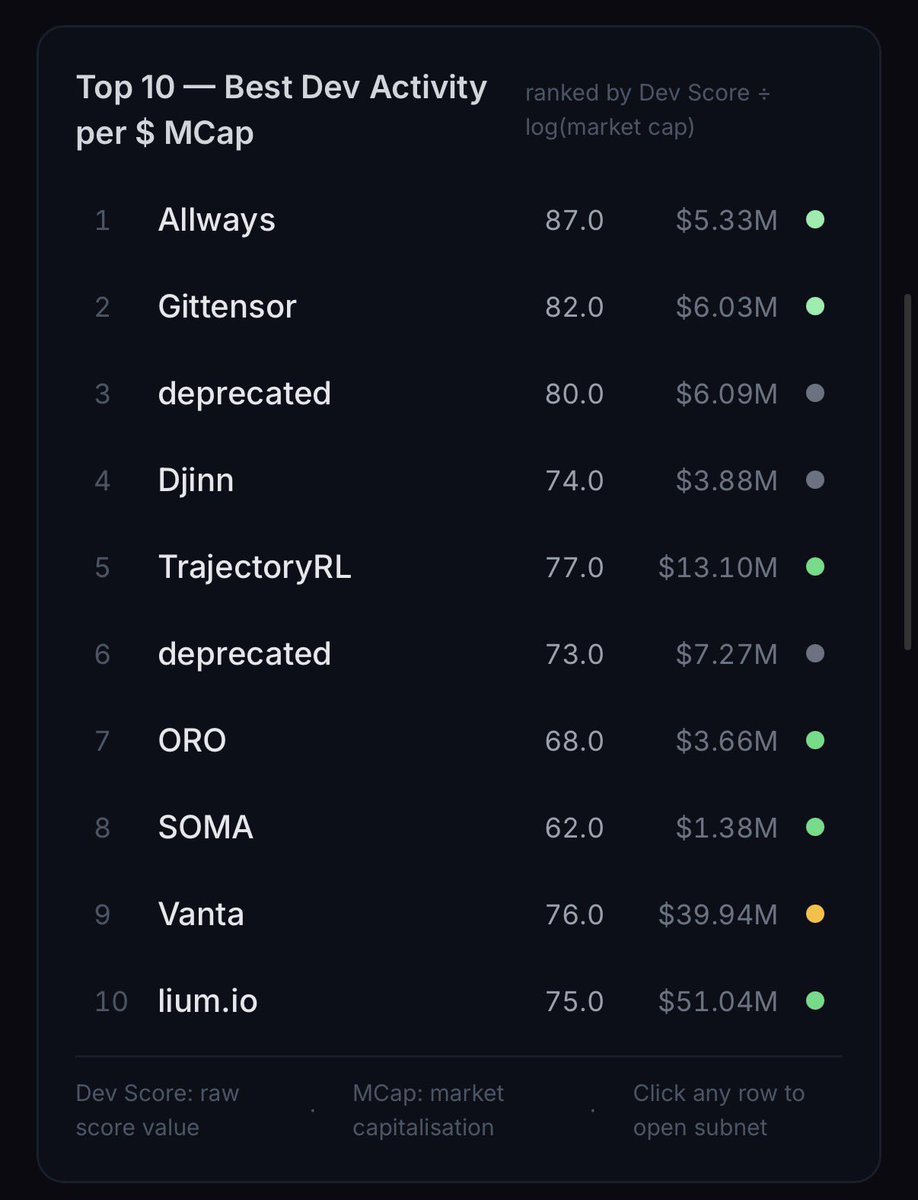
Task: Select the Djinn subnet name
Action: point(196,481)
